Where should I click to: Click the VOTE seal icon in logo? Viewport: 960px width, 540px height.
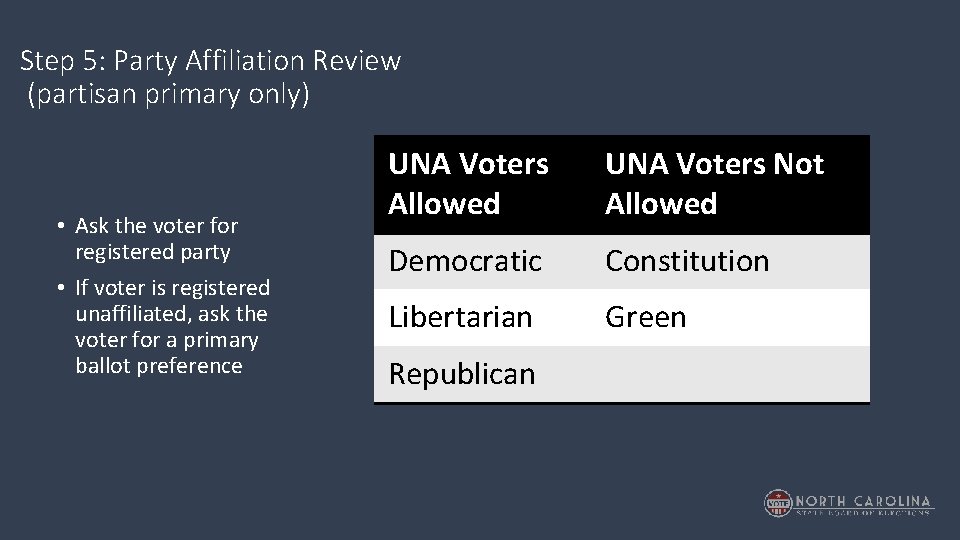point(779,503)
